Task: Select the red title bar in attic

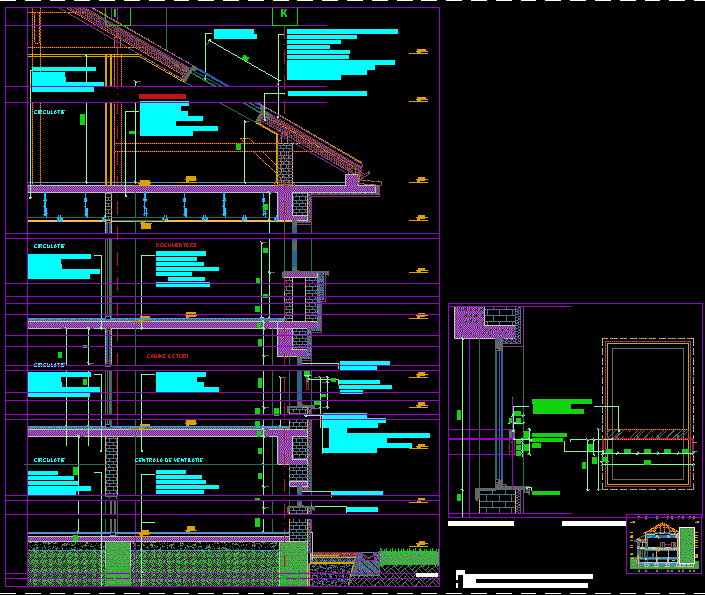Action: 162,97
